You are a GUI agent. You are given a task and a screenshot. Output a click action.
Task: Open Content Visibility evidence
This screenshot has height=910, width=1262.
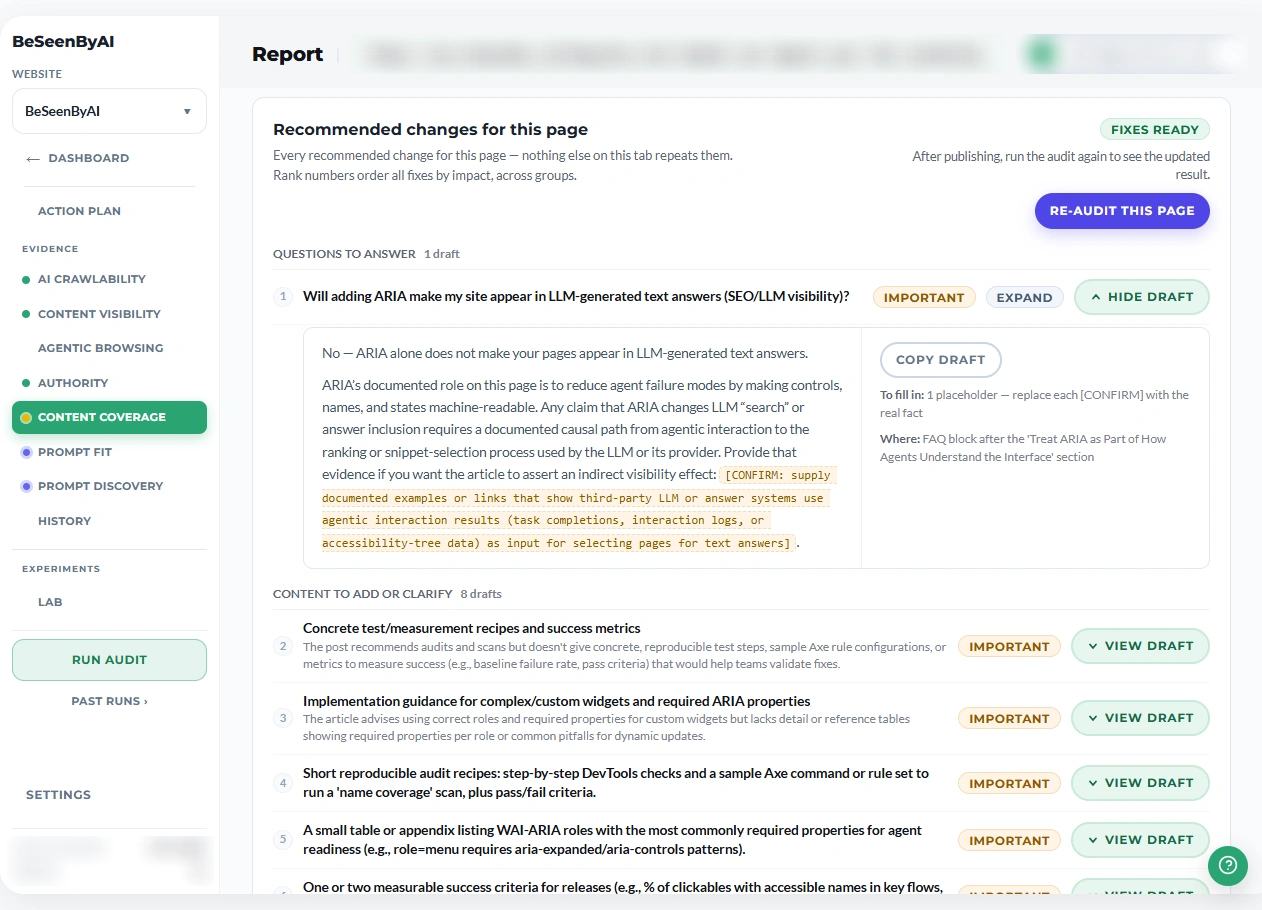click(x=99, y=314)
